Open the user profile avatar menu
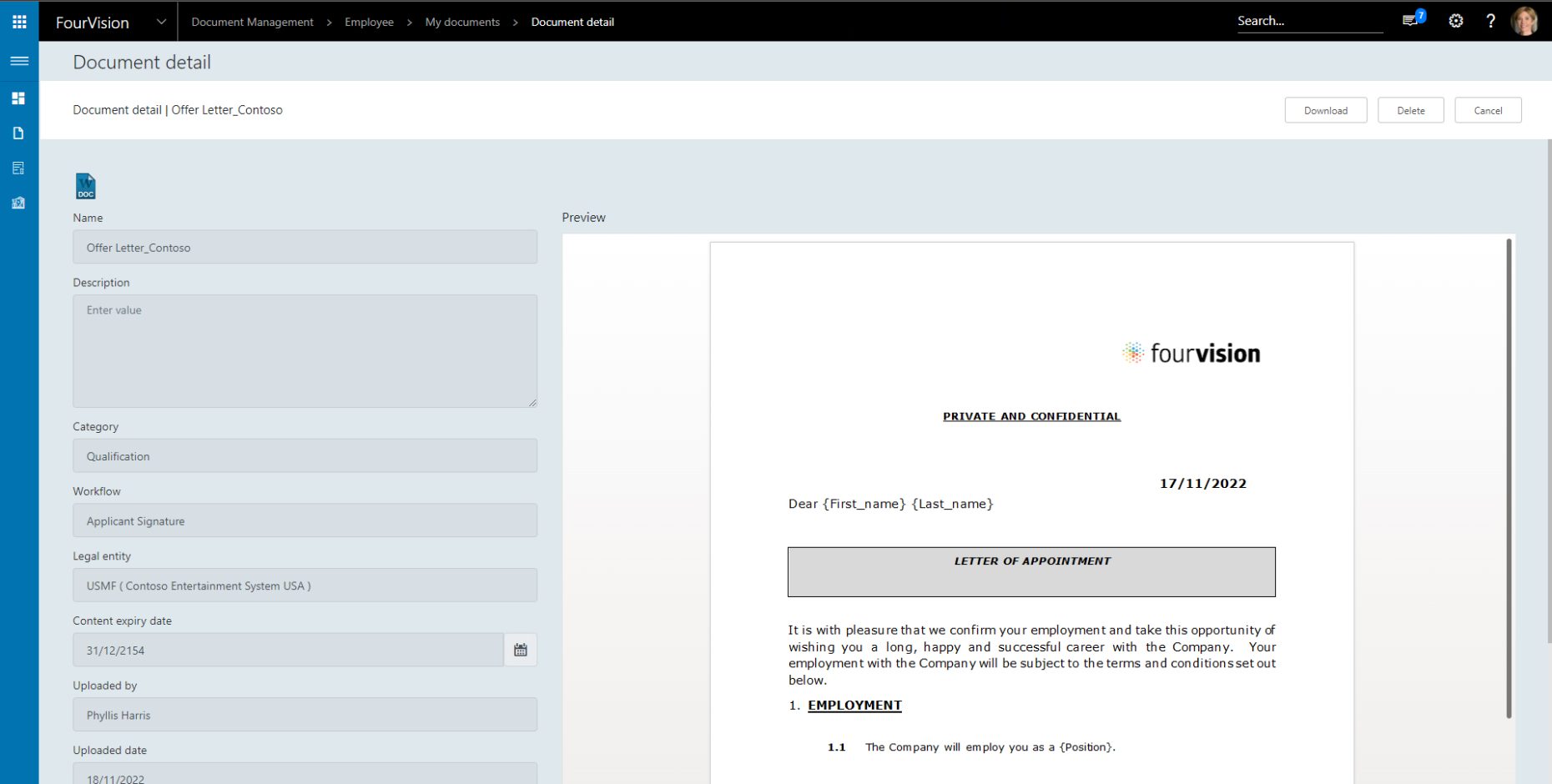 click(x=1526, y=21)
